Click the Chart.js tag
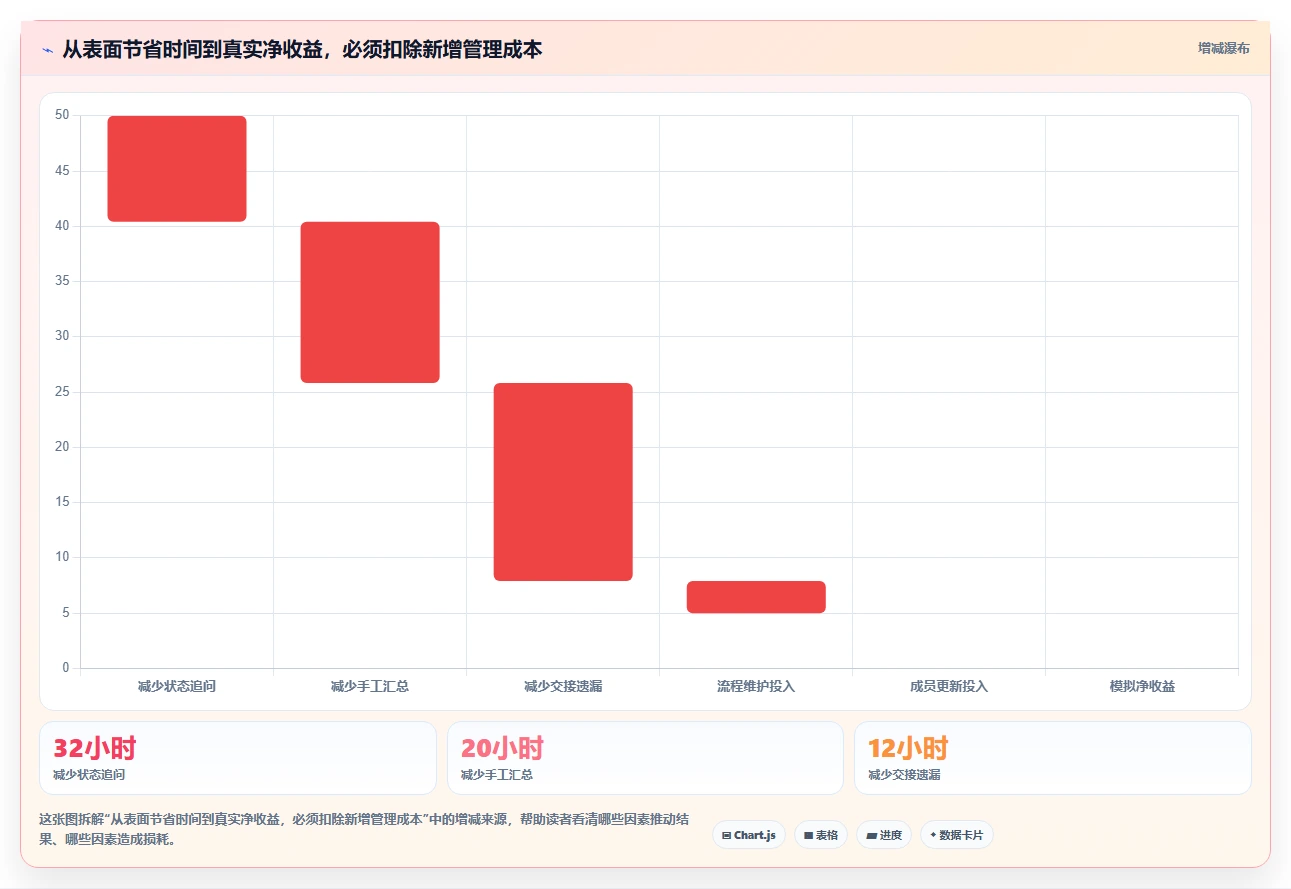This screenshot has height=889, width=1291. 749,835
